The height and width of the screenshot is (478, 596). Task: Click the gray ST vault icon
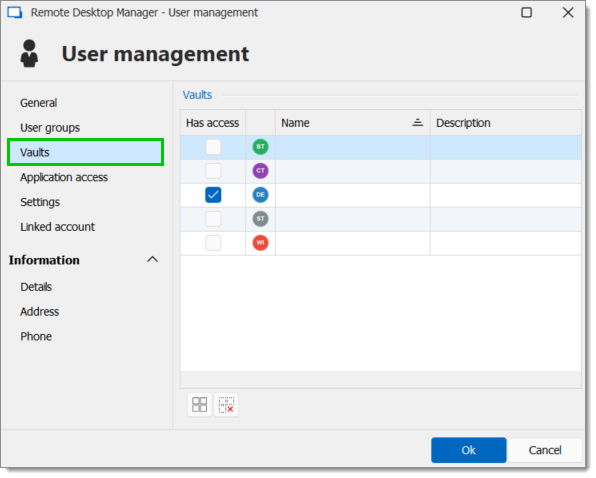coord(260,219)
